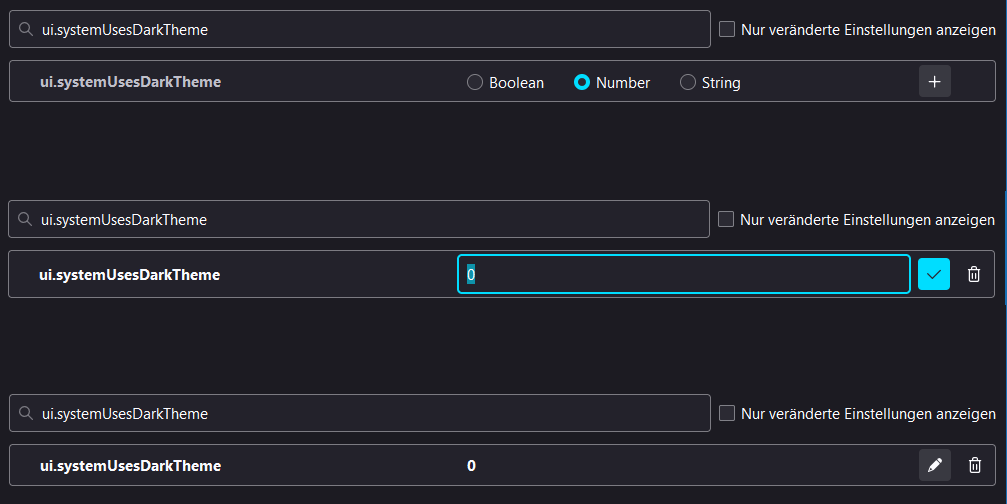Click the magnifier icon above the pencil-icon row
1007x504 pixels.
26,413
